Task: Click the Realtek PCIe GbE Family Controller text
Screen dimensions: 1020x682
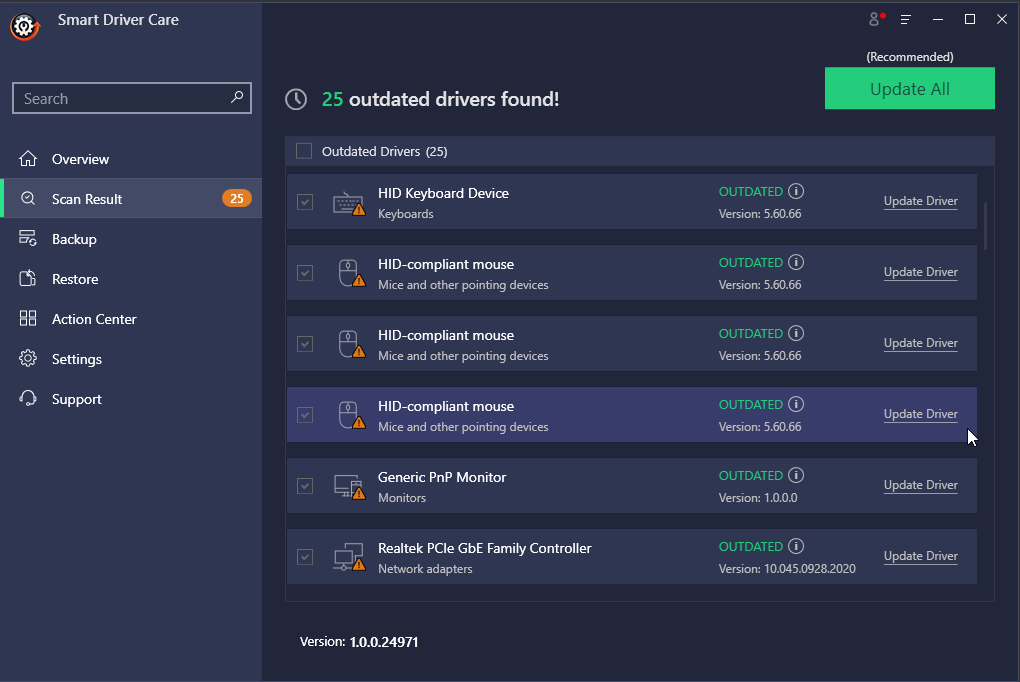Action: click(485, 548)
